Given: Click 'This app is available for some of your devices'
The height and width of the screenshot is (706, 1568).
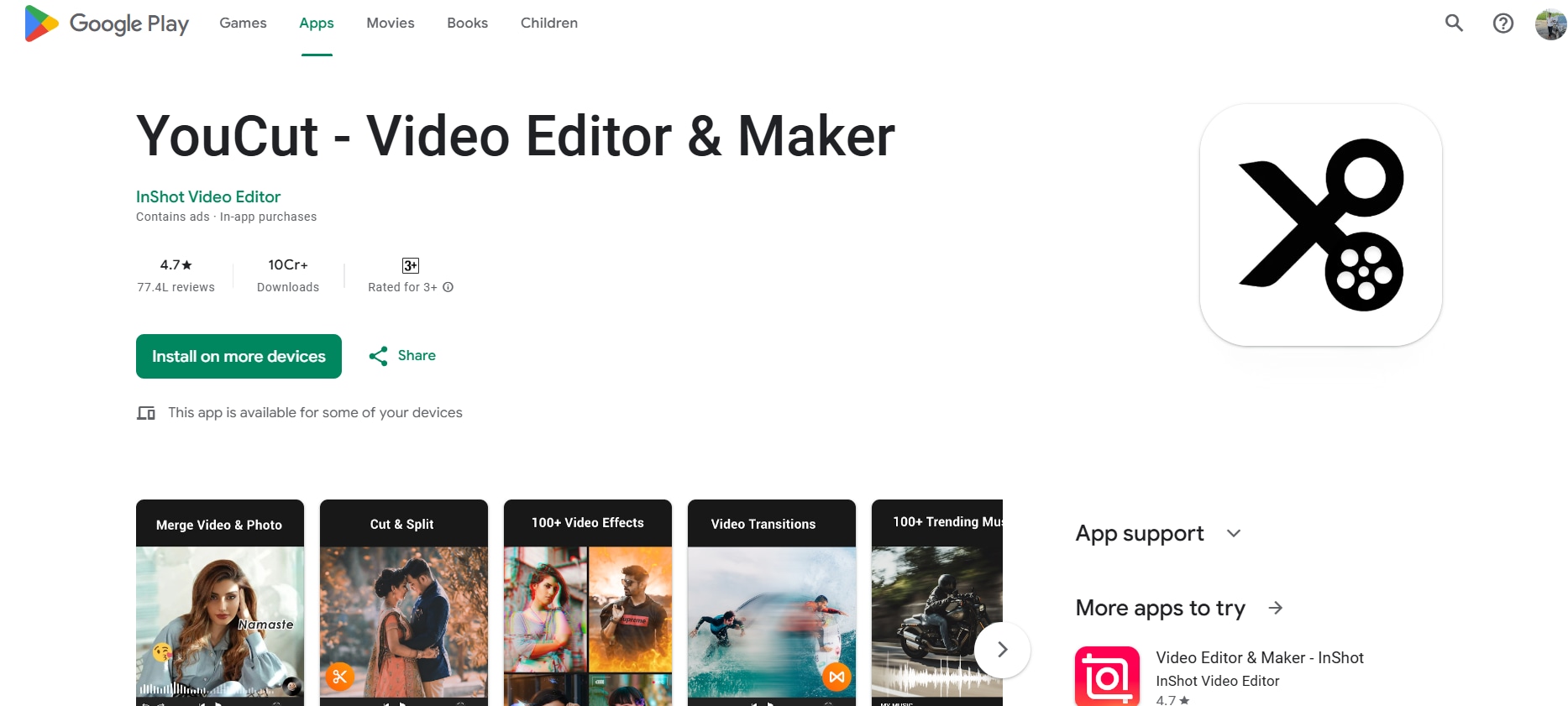Looking at the screenshot, I should click(315, 413).
